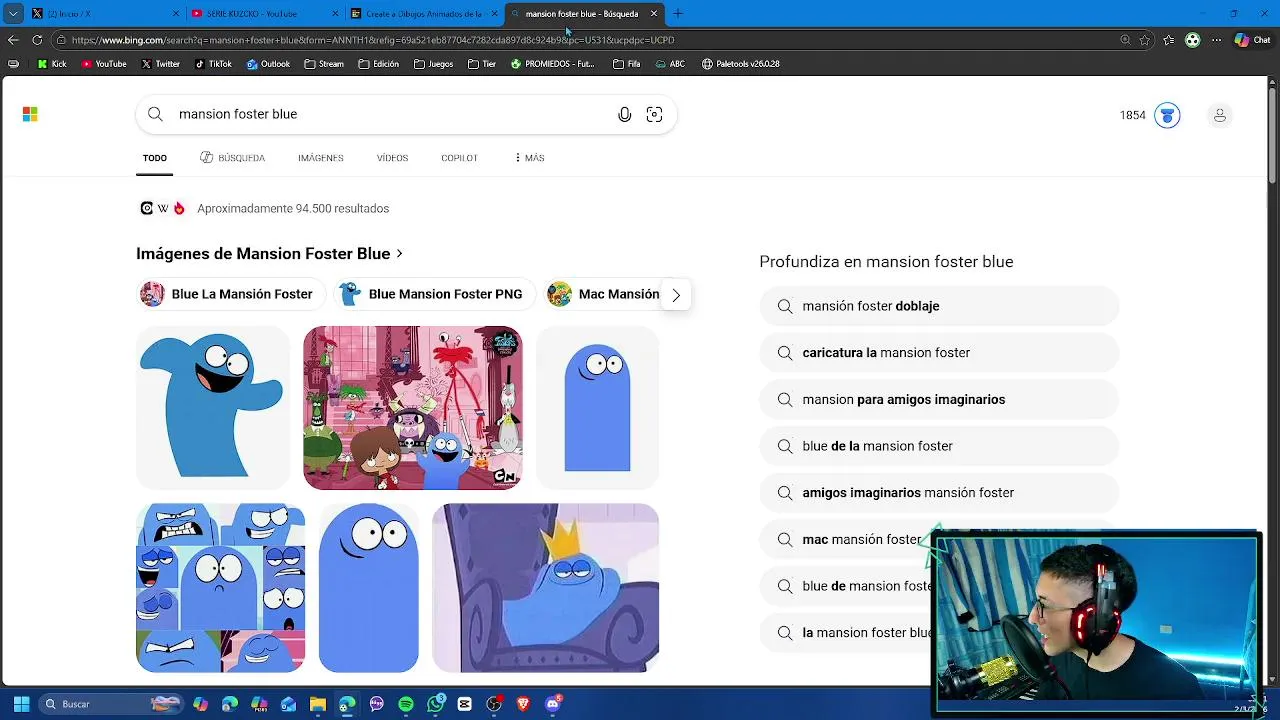Search suggestion amigos imaginarios mansión foster
Viewport: 1280px width, 720px height.
tap(939, 493)
